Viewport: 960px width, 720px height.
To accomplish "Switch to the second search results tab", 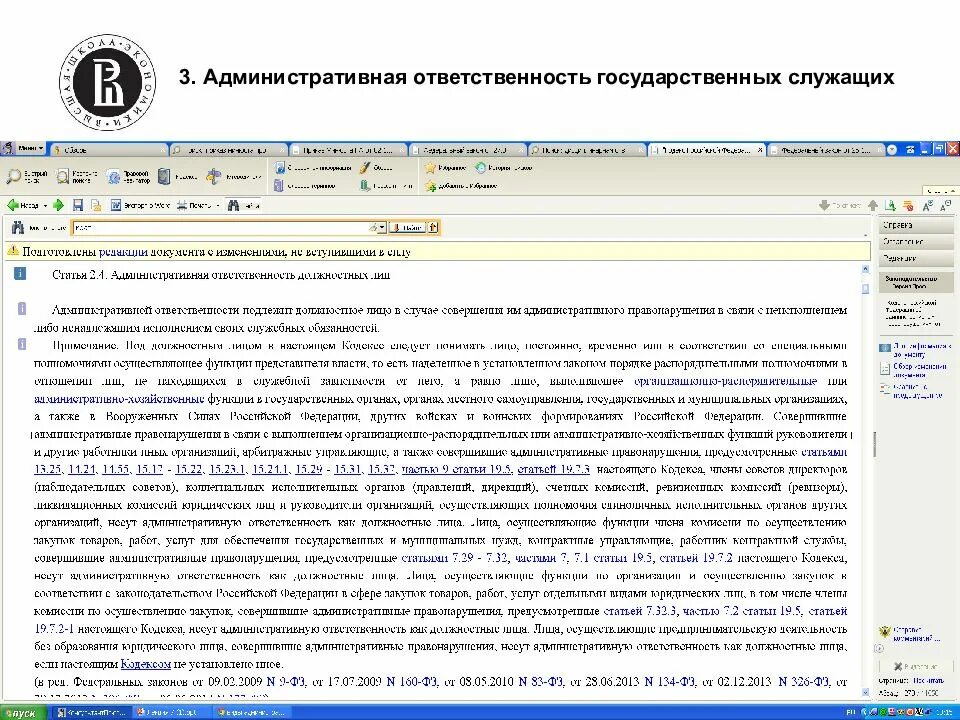I will pos(228,149).
